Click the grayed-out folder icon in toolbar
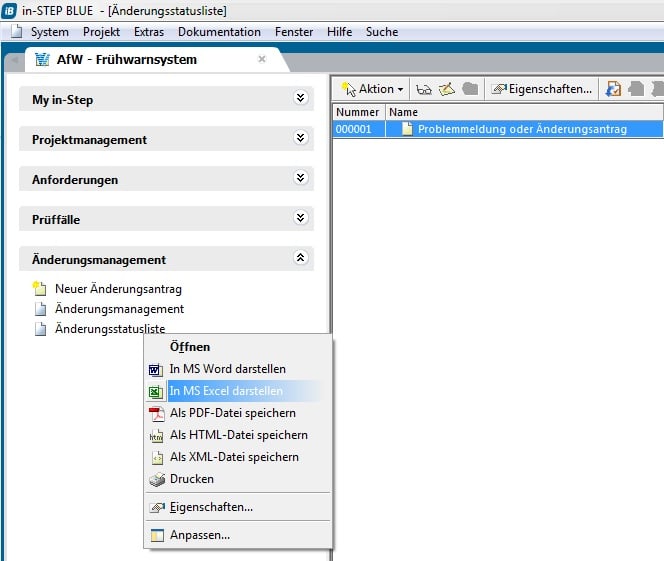 469,89
